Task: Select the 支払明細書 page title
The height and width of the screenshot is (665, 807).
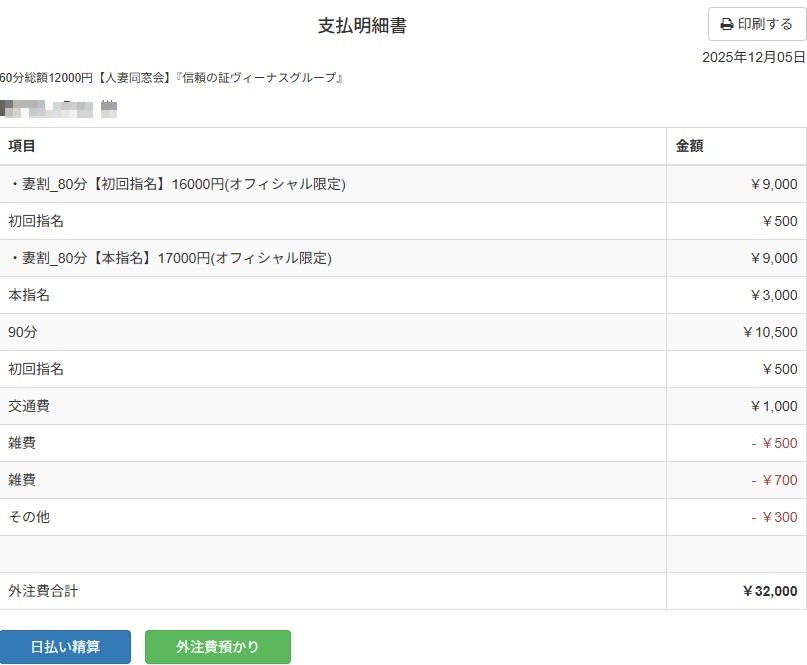Action: click(x=362, y=26)
